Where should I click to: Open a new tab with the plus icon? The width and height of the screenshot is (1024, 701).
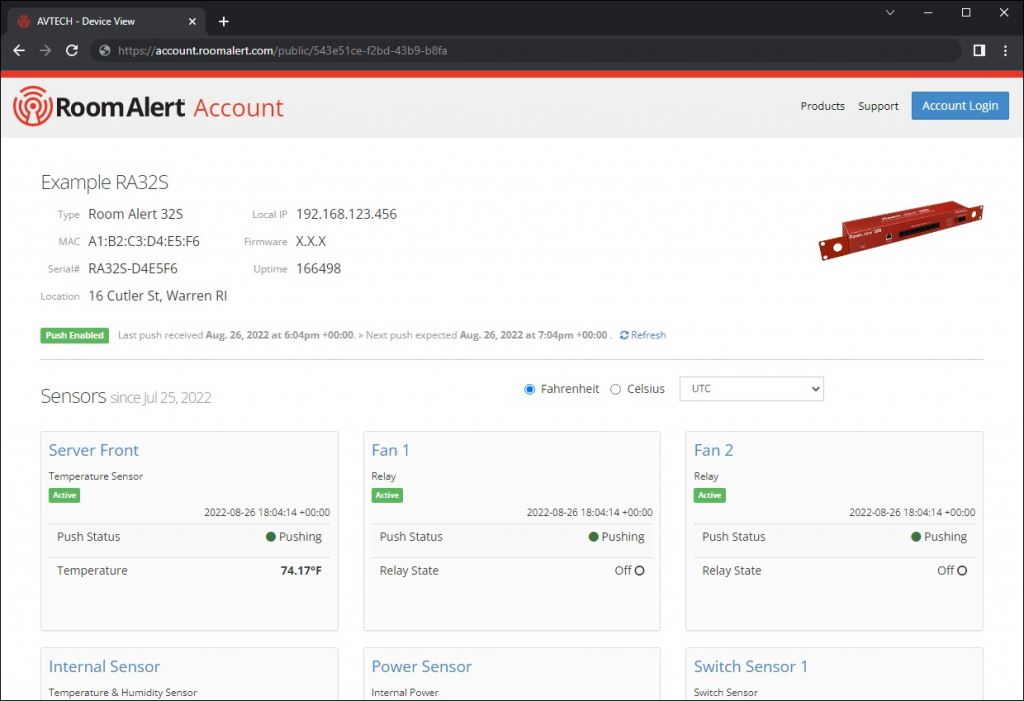click(223, 20)
